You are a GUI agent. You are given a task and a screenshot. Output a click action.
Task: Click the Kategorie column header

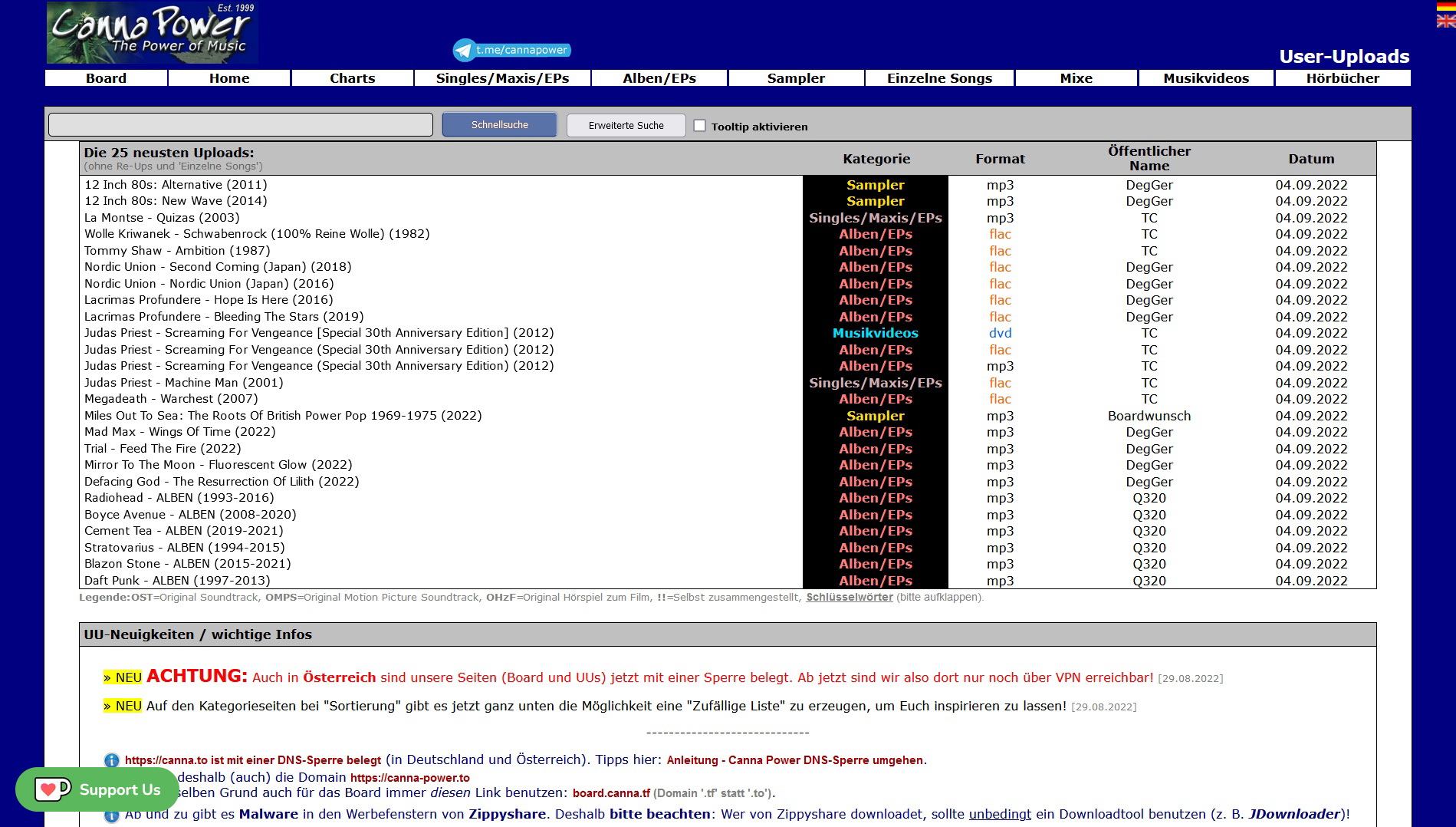876,159
